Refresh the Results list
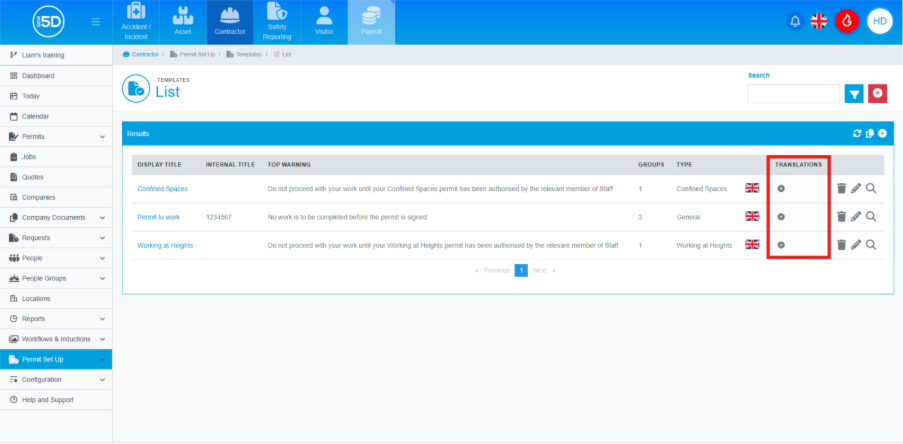The image size is (903, 444). pyautogui.click(x=856, y=133)
